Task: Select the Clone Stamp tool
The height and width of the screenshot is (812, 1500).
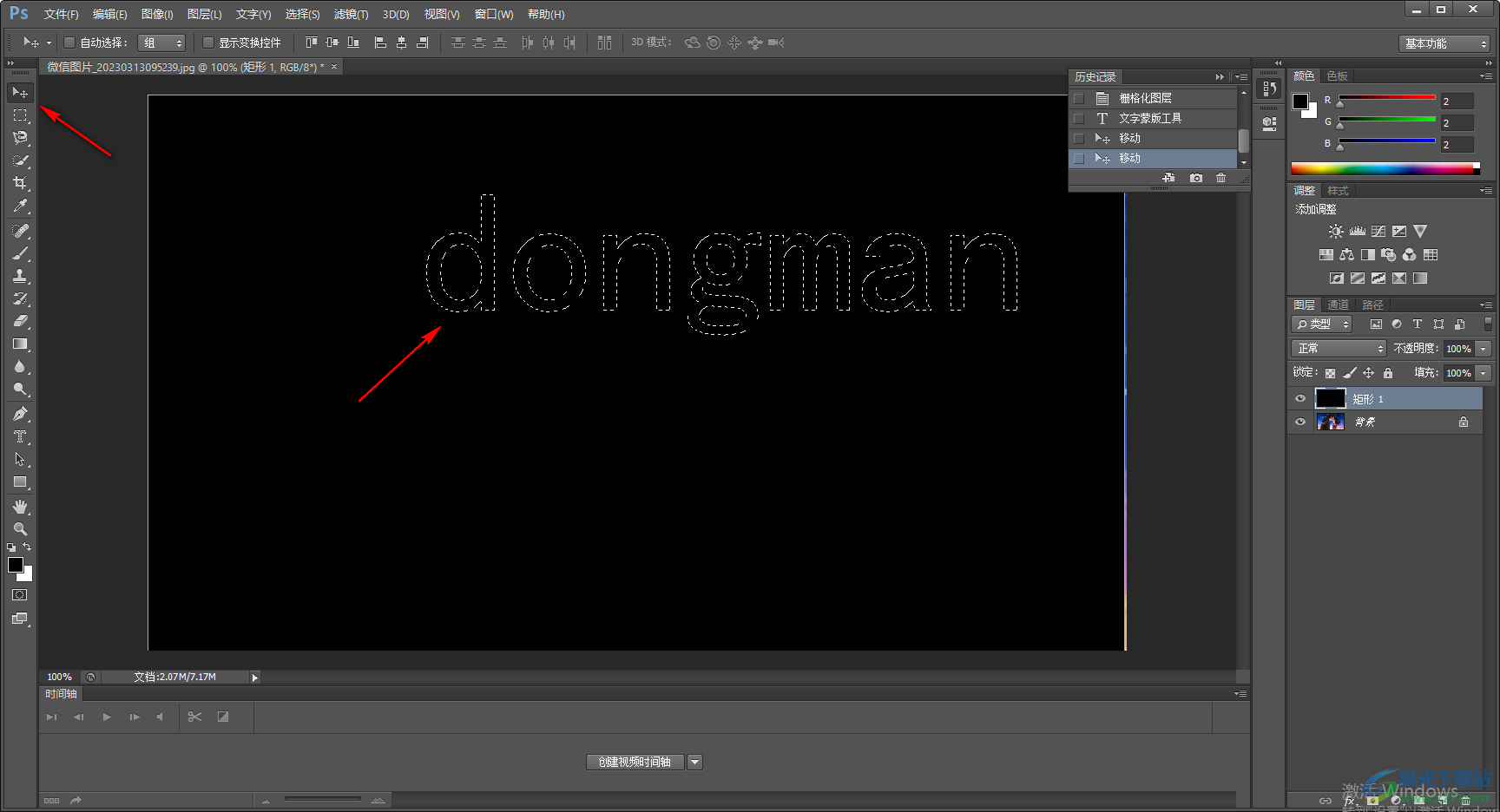Action: pyautogui.click(x=20, y=276)
